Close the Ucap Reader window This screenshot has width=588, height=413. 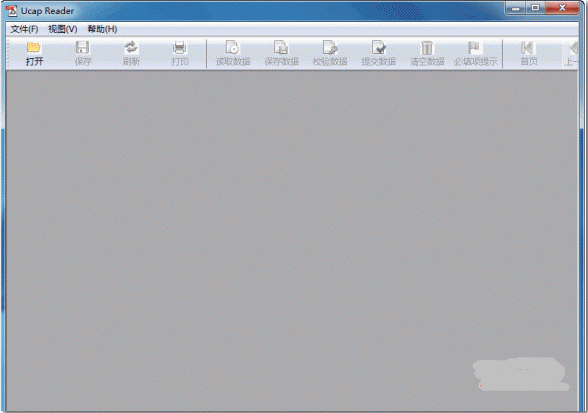[x=562, y=8]
